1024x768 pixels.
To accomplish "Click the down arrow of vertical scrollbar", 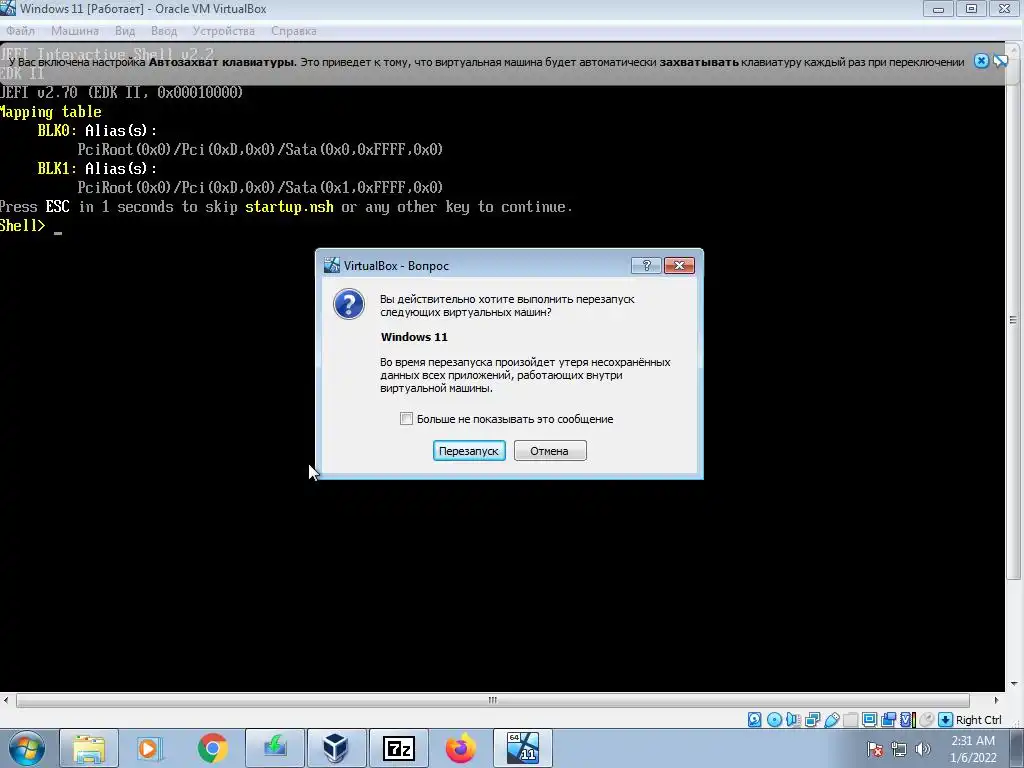I will pyautogui.click(x=1014, y=684).
